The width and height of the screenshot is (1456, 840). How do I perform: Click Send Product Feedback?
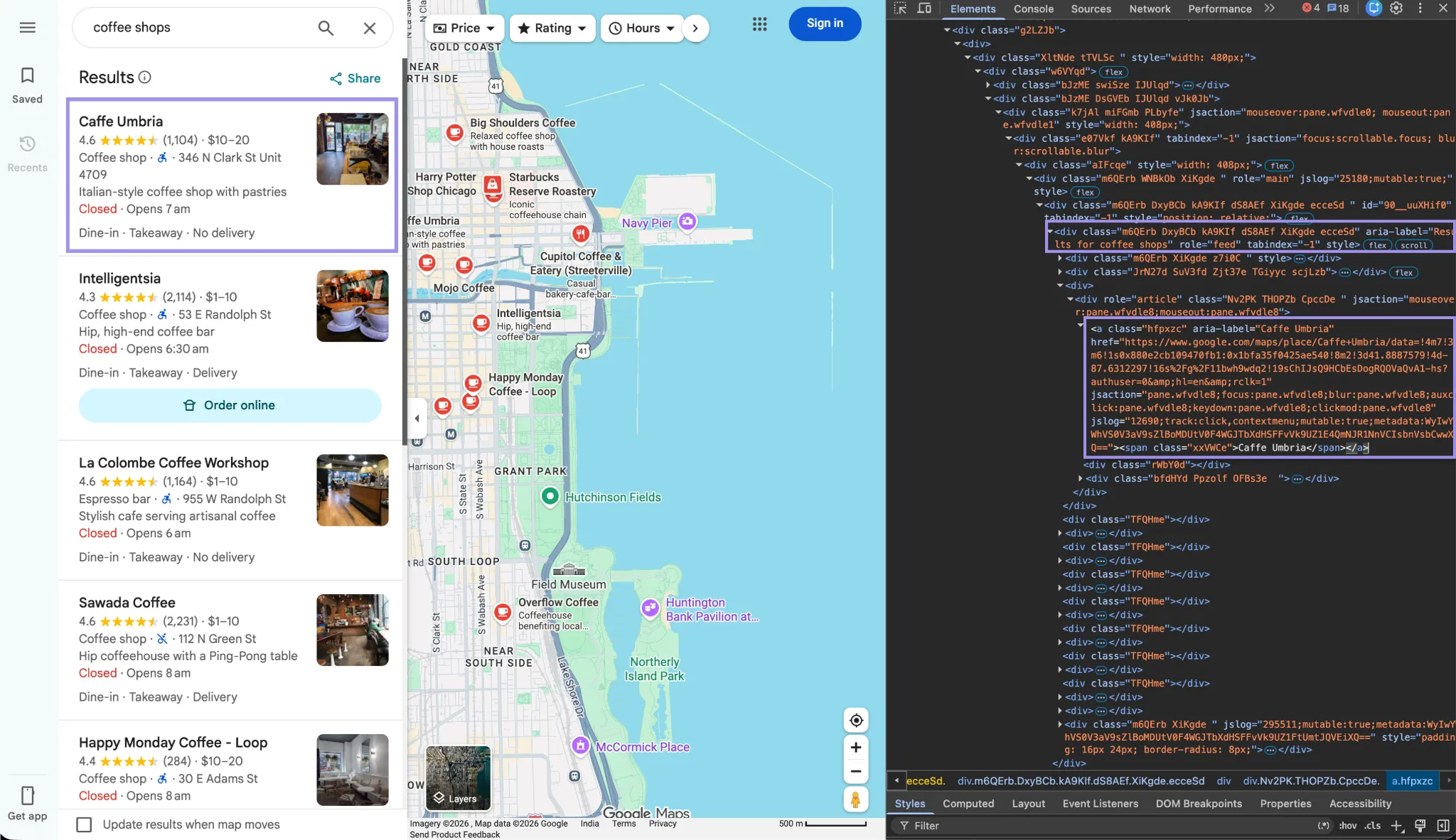(455, 834)
